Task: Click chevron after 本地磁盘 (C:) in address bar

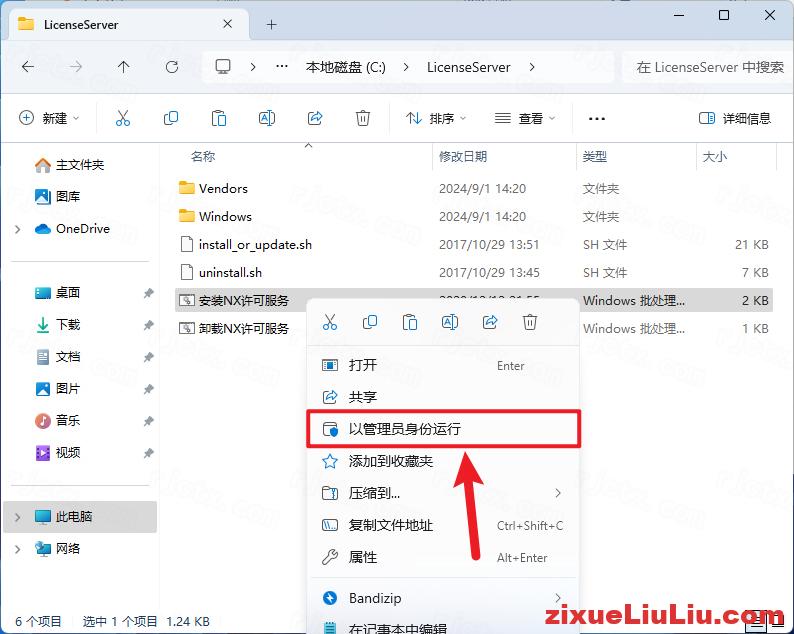Action: click(406, 67)
